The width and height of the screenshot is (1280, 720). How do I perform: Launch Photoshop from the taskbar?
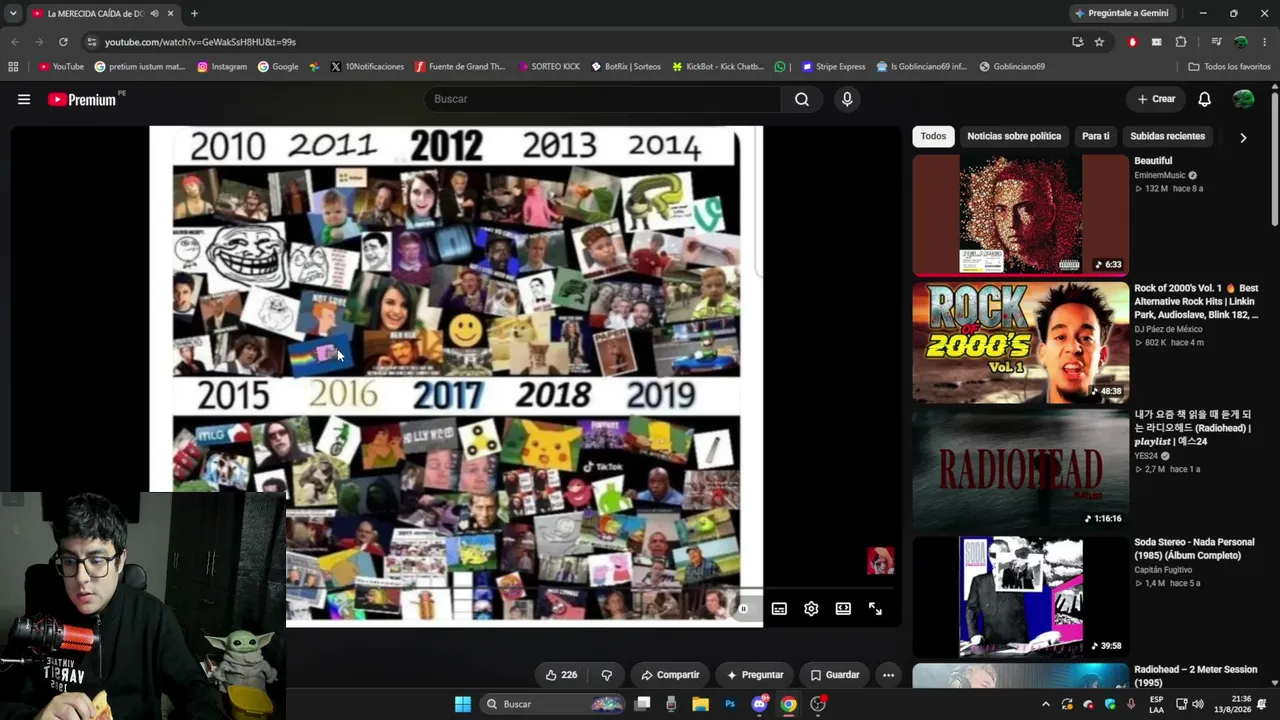pyautogui.click(x=730, y=704)
